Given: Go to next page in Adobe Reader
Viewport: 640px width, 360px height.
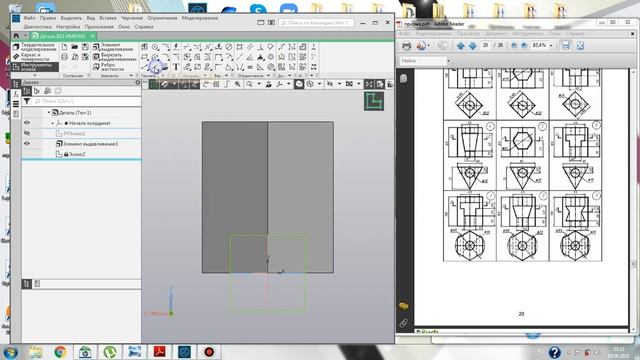Looking at the screenshot, I should pyautogui.click(x=472, y=46).
